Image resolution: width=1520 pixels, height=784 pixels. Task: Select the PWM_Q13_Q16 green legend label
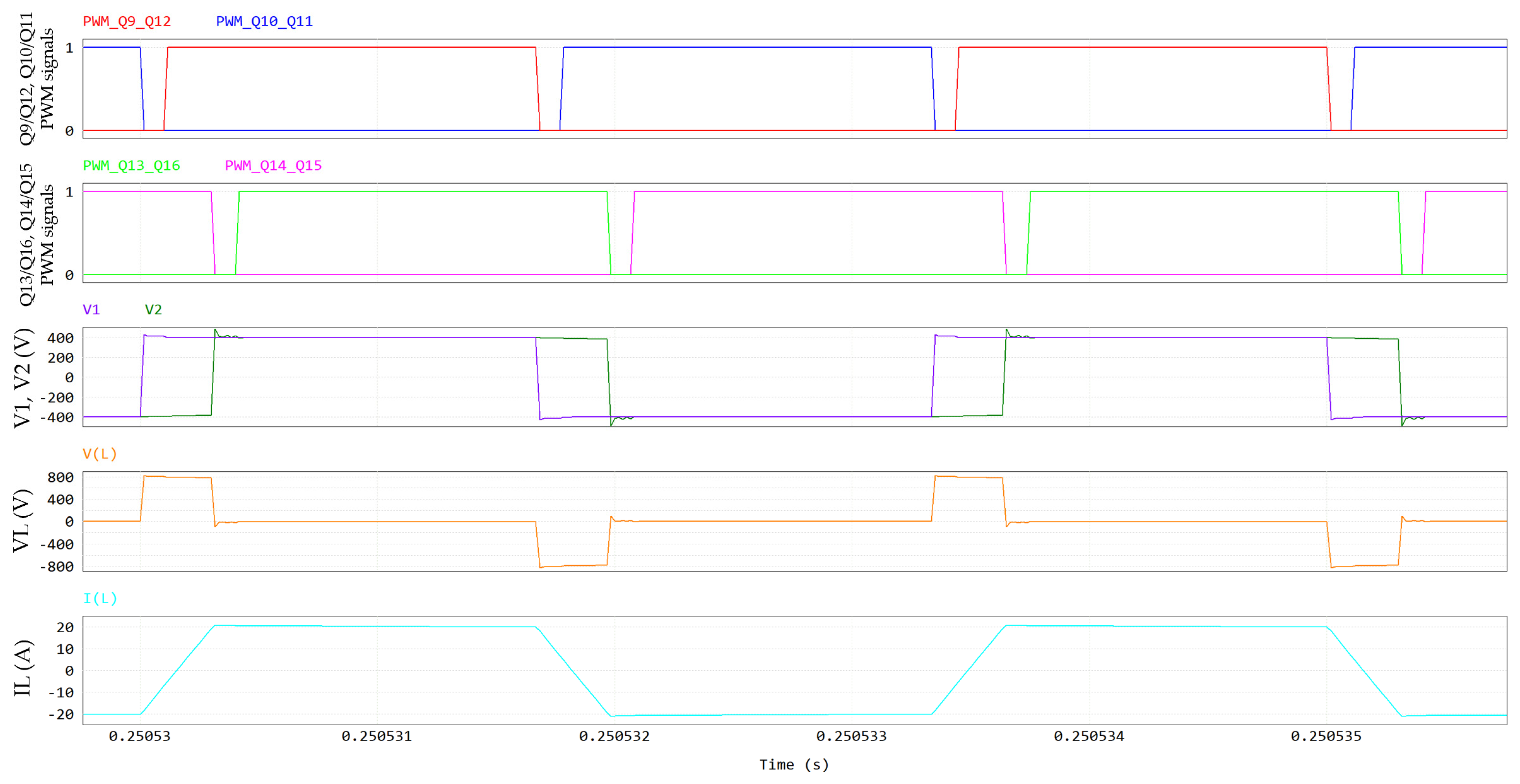pyautogui.click(x=131, y=165)
